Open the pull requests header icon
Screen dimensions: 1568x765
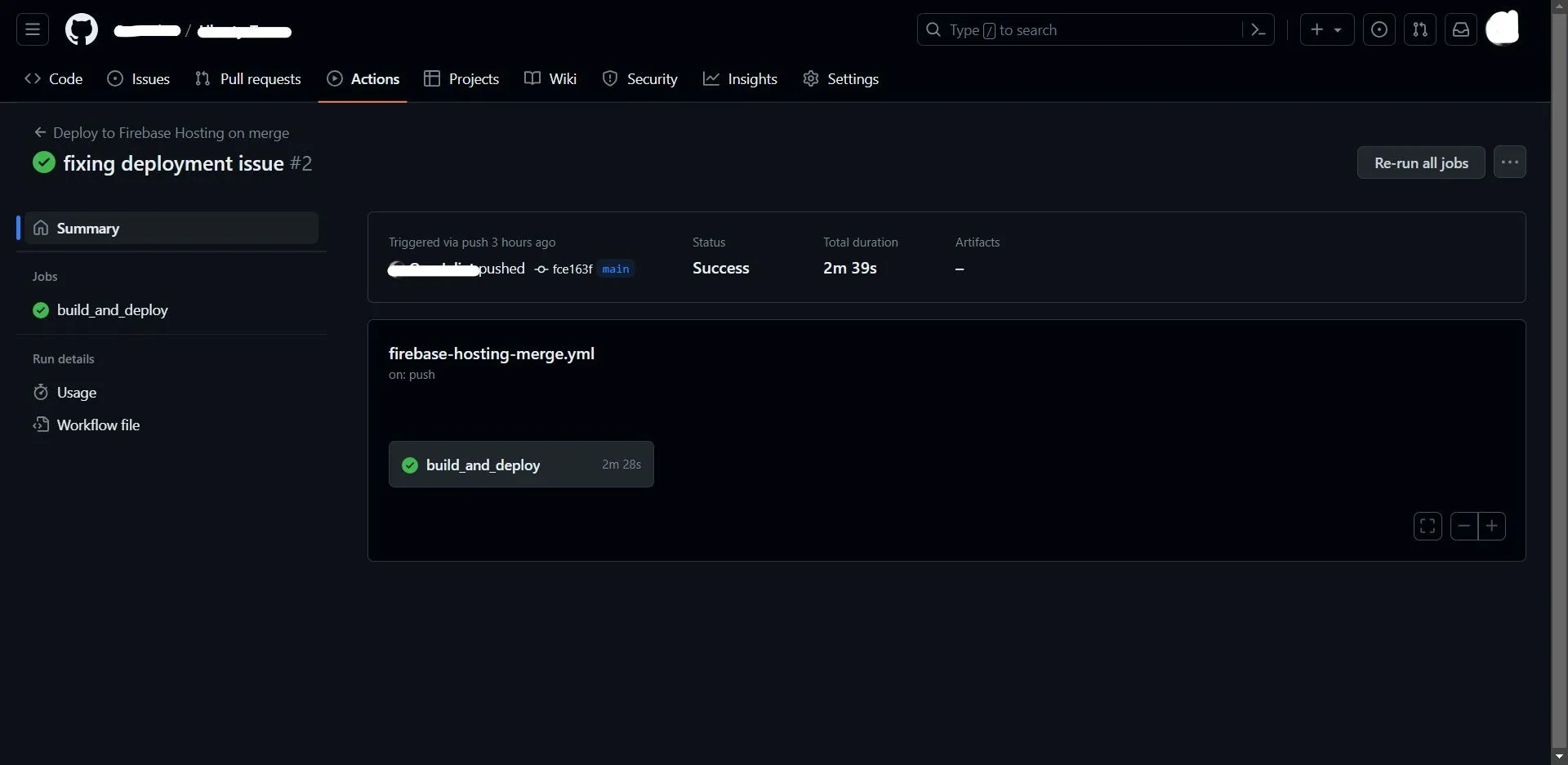point(1419,30)
